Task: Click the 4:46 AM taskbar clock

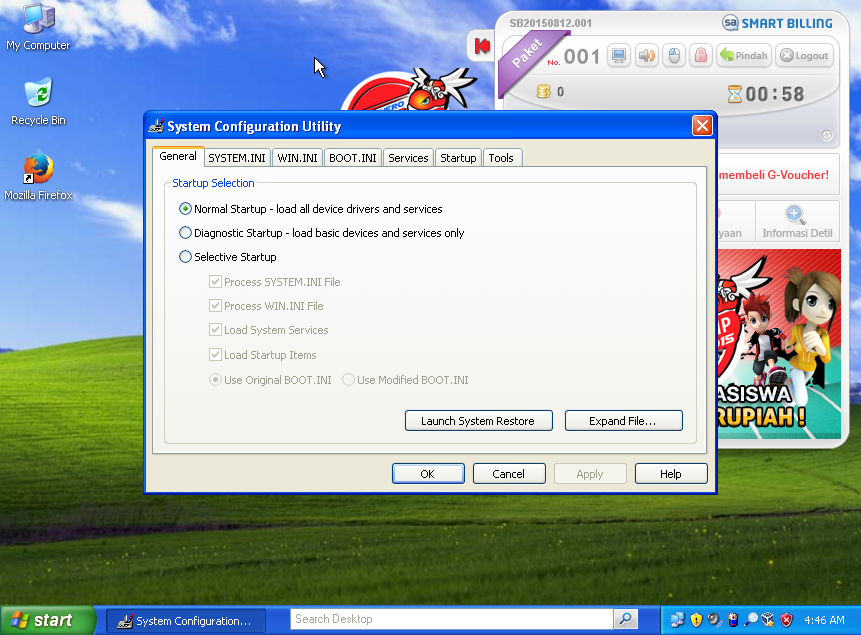Action: pos(824,620)
